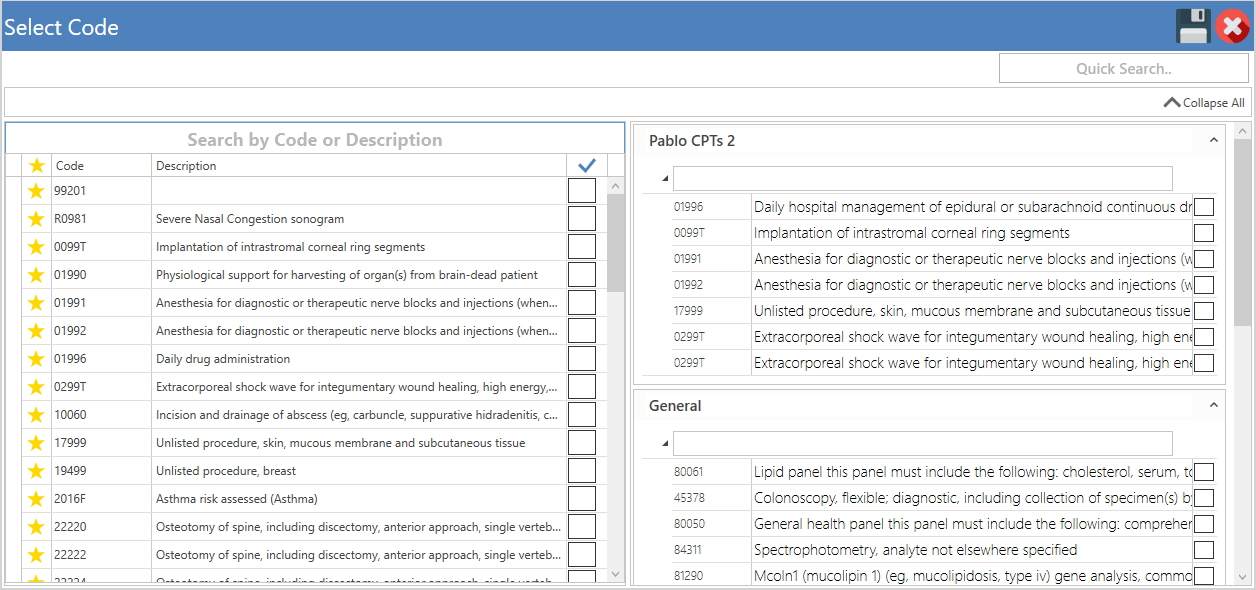Check the box for Colonoscopy 45378

pyautogui.click(x=1204, y=498)
